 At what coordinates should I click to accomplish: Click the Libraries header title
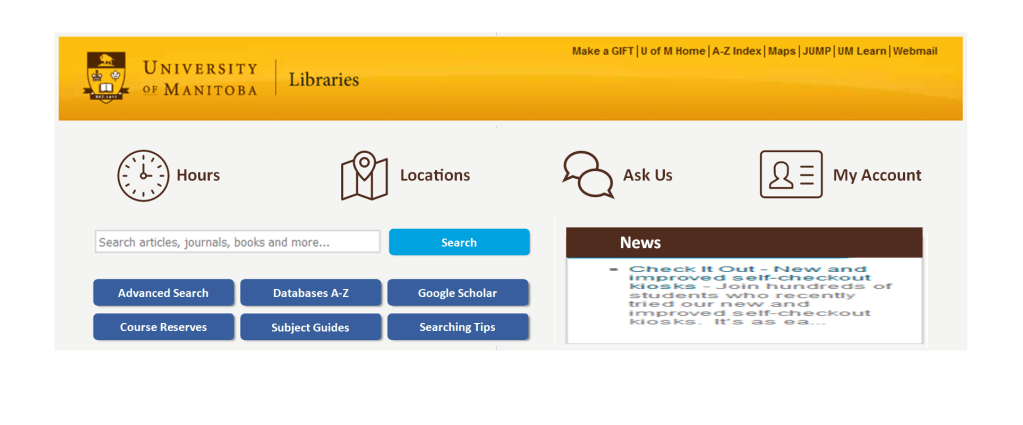pos(324,80)
